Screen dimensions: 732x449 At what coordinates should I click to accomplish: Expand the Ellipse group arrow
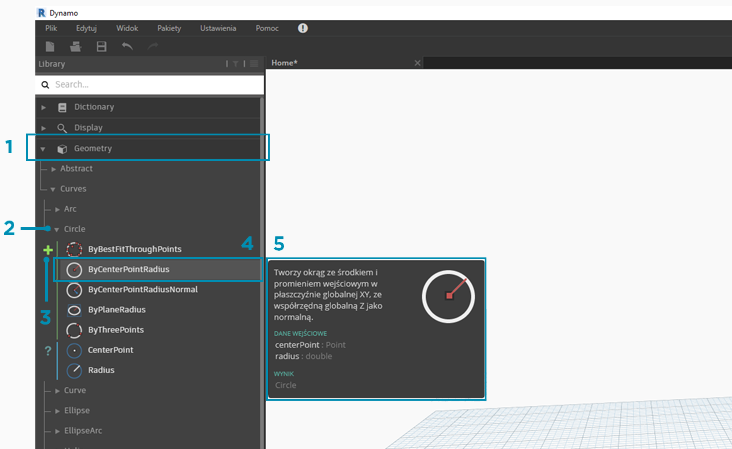pyautogui.click(x=57, y=411)
